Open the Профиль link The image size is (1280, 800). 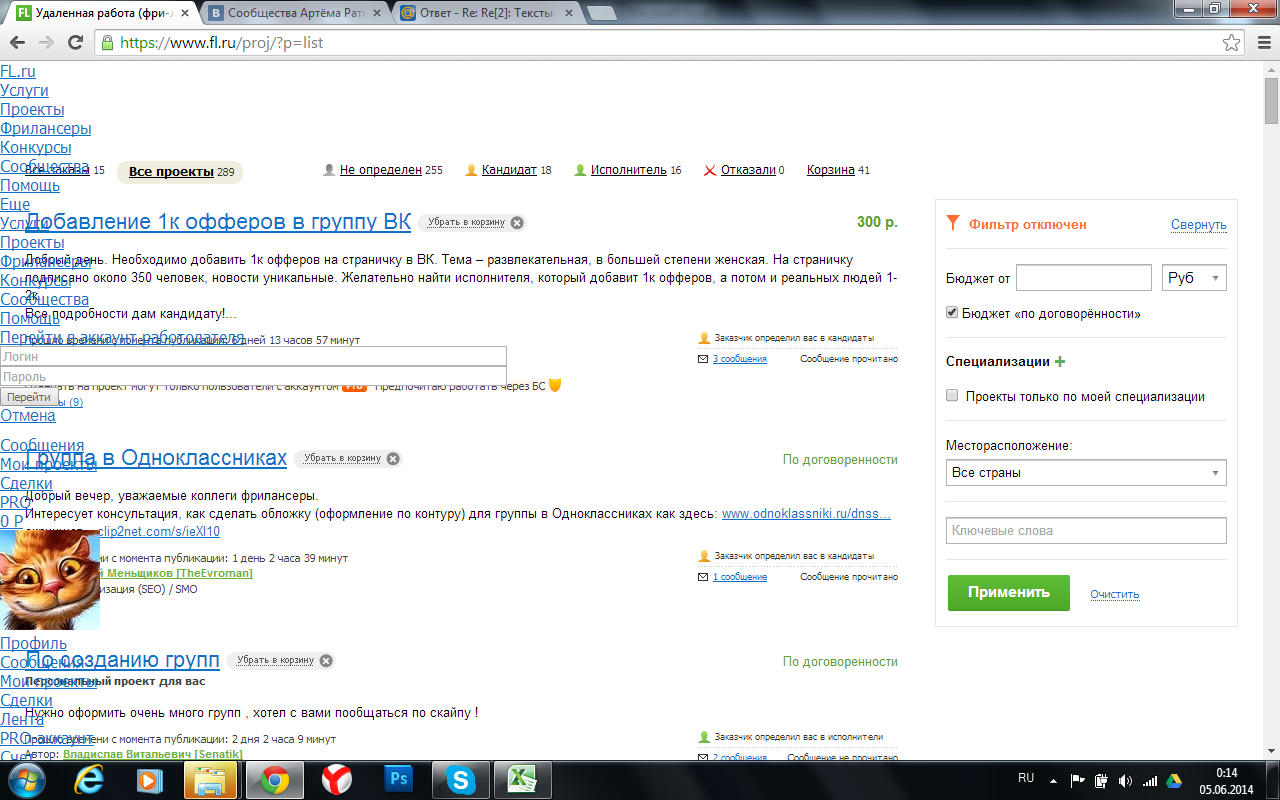[x=34, y=643]
